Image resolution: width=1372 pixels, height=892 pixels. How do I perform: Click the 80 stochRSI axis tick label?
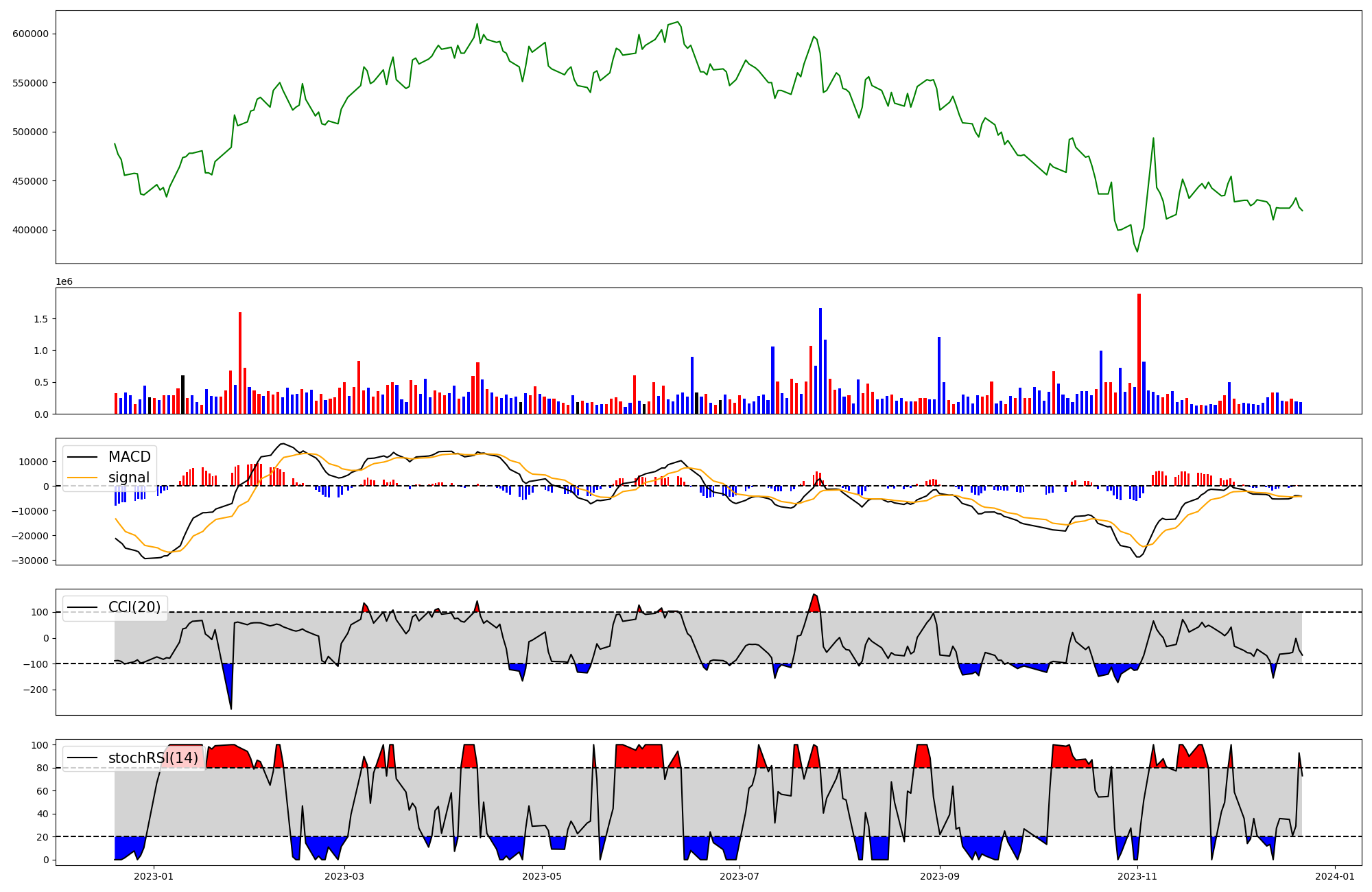click(43, 768)
